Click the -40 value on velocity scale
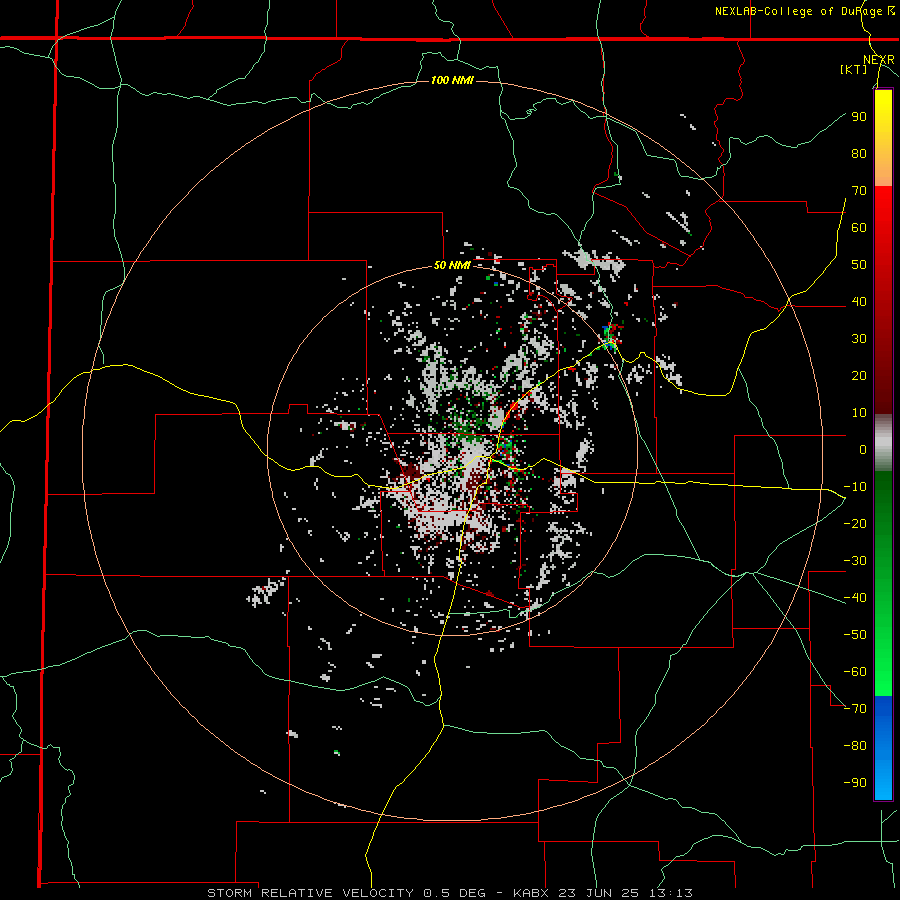 click(855, 598)
